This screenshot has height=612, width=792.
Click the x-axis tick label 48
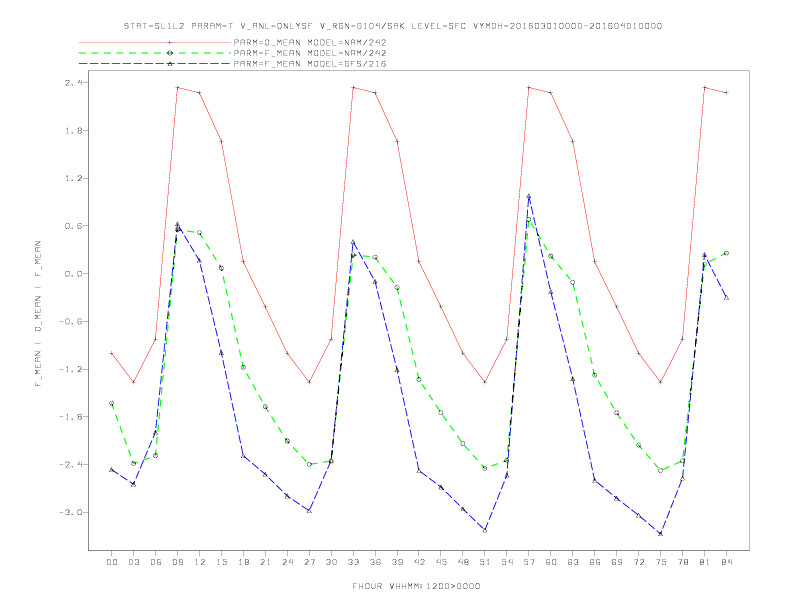[463, 562]
